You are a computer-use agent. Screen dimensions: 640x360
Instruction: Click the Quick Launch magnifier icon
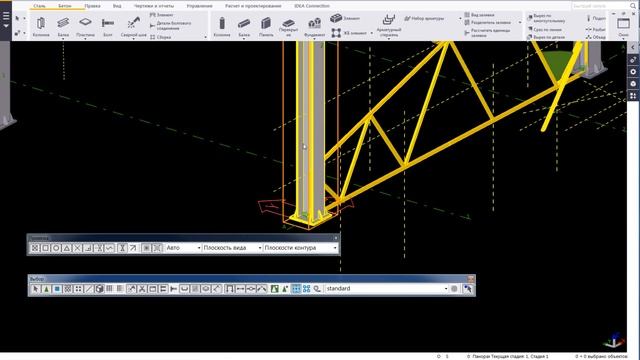633,6
